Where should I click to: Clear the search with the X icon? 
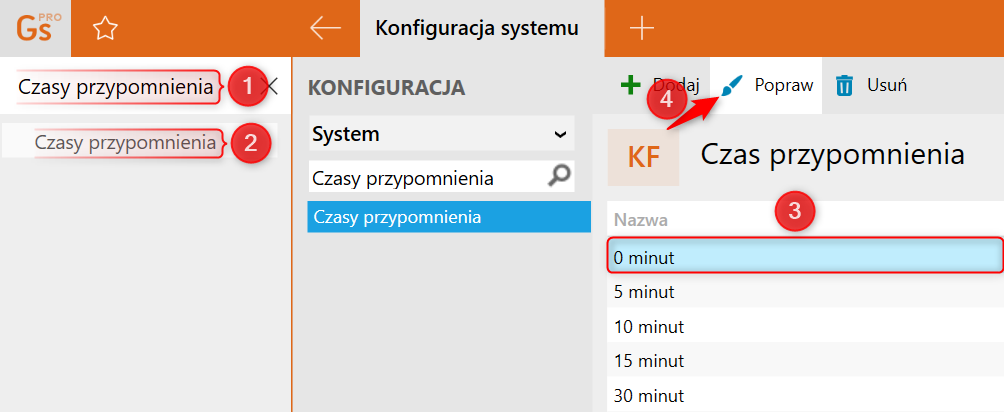coord(270,87)
